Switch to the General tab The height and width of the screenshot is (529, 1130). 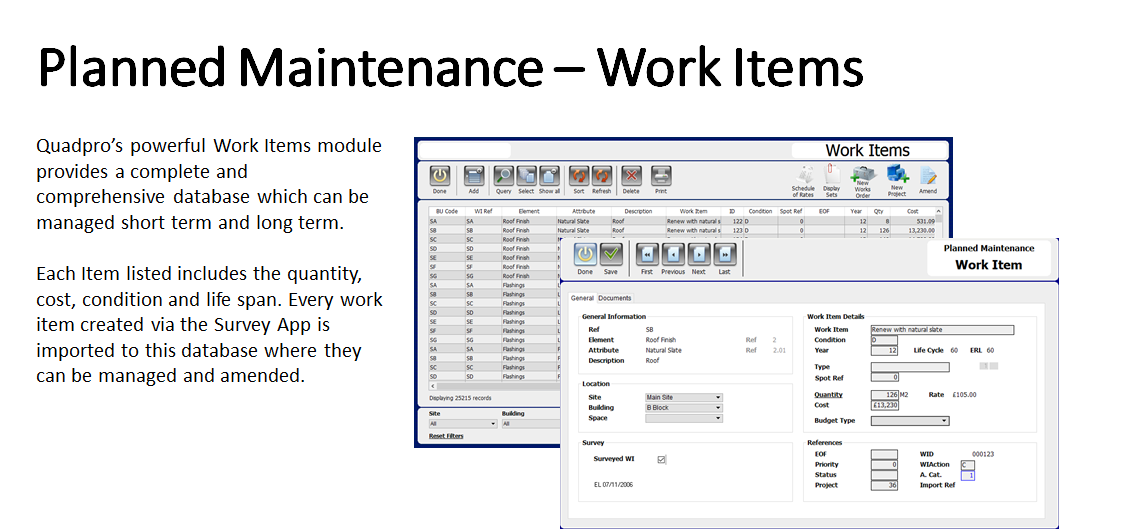coord(582,298)
